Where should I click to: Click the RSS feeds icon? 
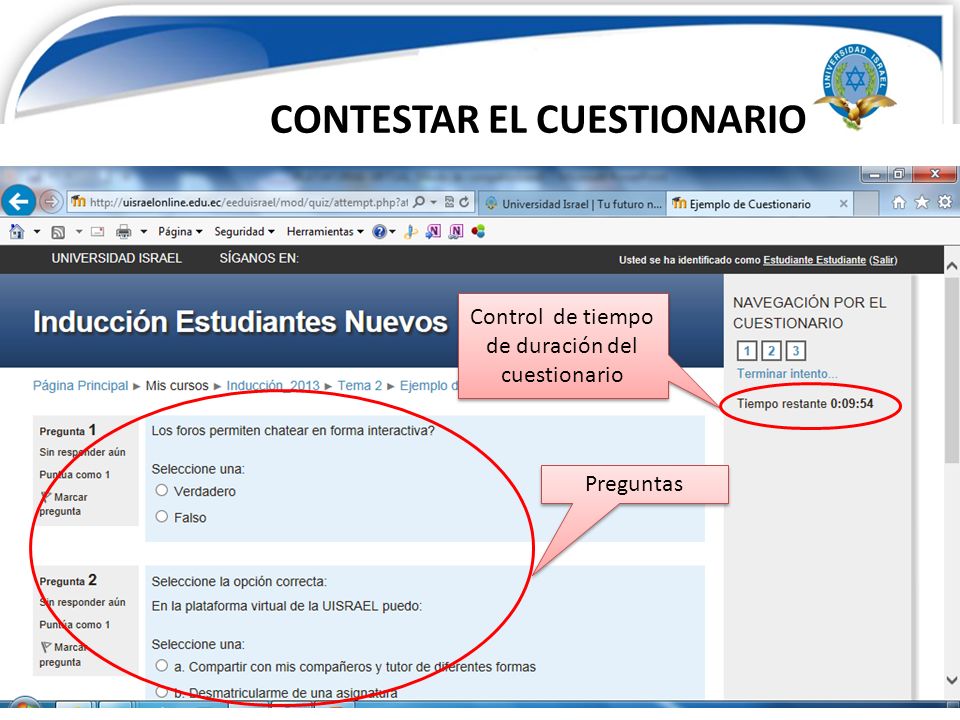coord(58,232)
